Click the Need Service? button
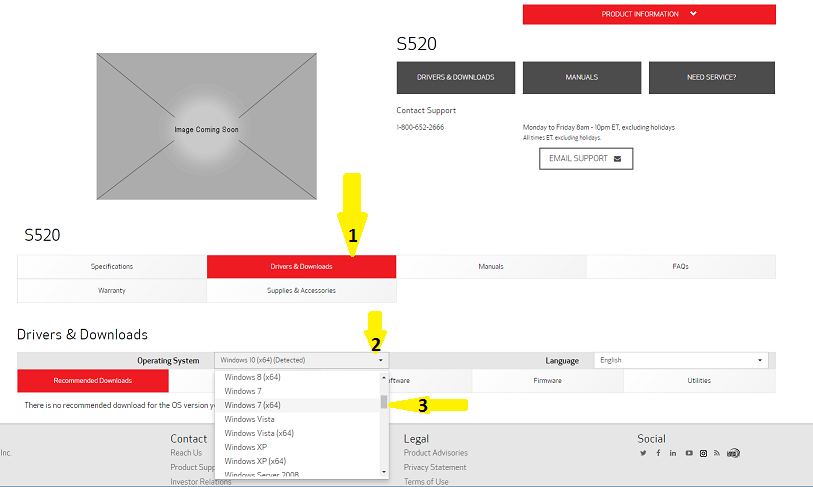Viewport: 813px width, 487px height. (711, 77)
